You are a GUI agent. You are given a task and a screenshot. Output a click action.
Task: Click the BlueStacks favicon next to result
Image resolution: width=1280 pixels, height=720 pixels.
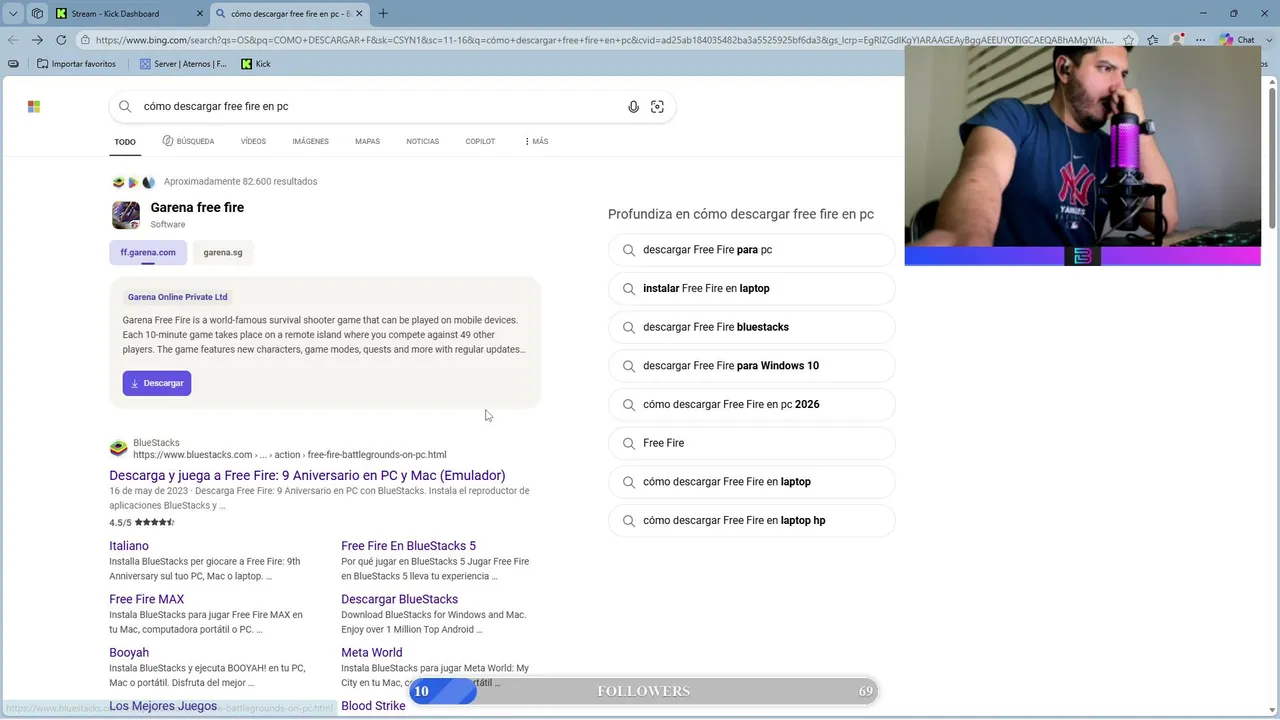[x=119, y=448]
